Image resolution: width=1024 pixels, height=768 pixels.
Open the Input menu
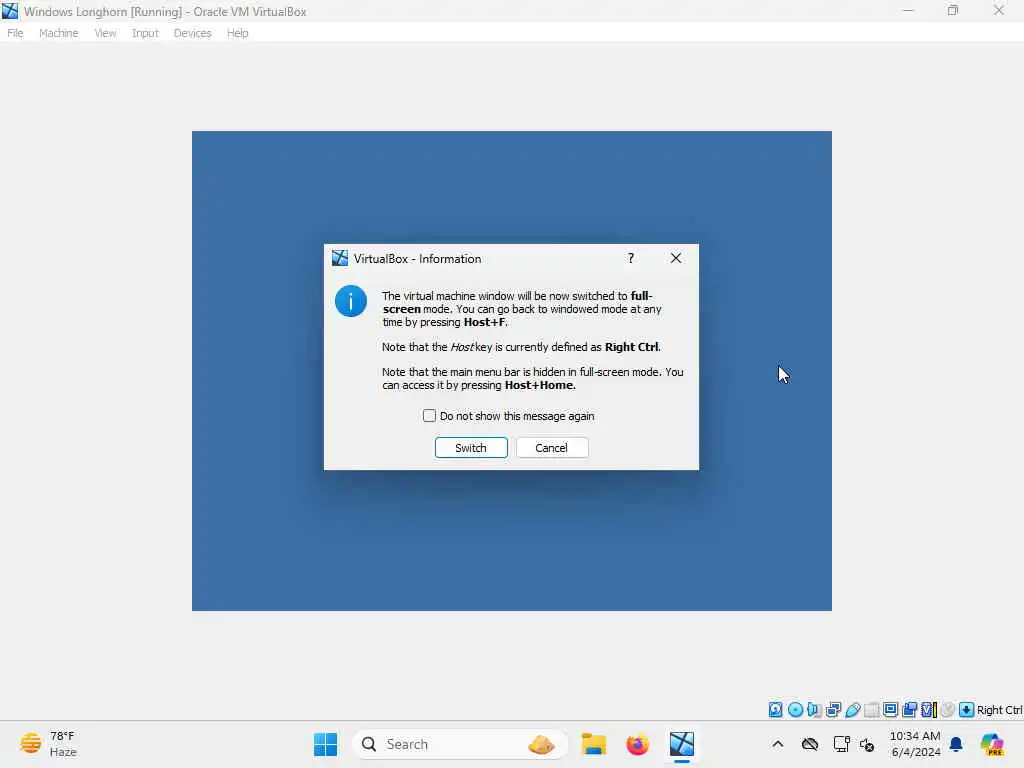pyautogui.click(x=145, y=33)
